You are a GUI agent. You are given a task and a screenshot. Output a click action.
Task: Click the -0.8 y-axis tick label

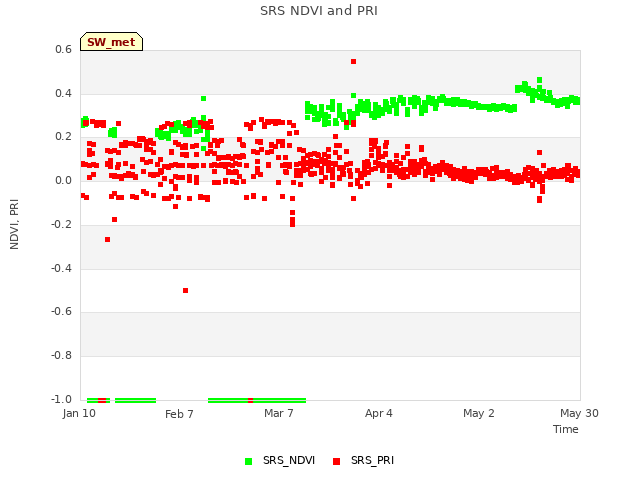[x=61, y=356]
